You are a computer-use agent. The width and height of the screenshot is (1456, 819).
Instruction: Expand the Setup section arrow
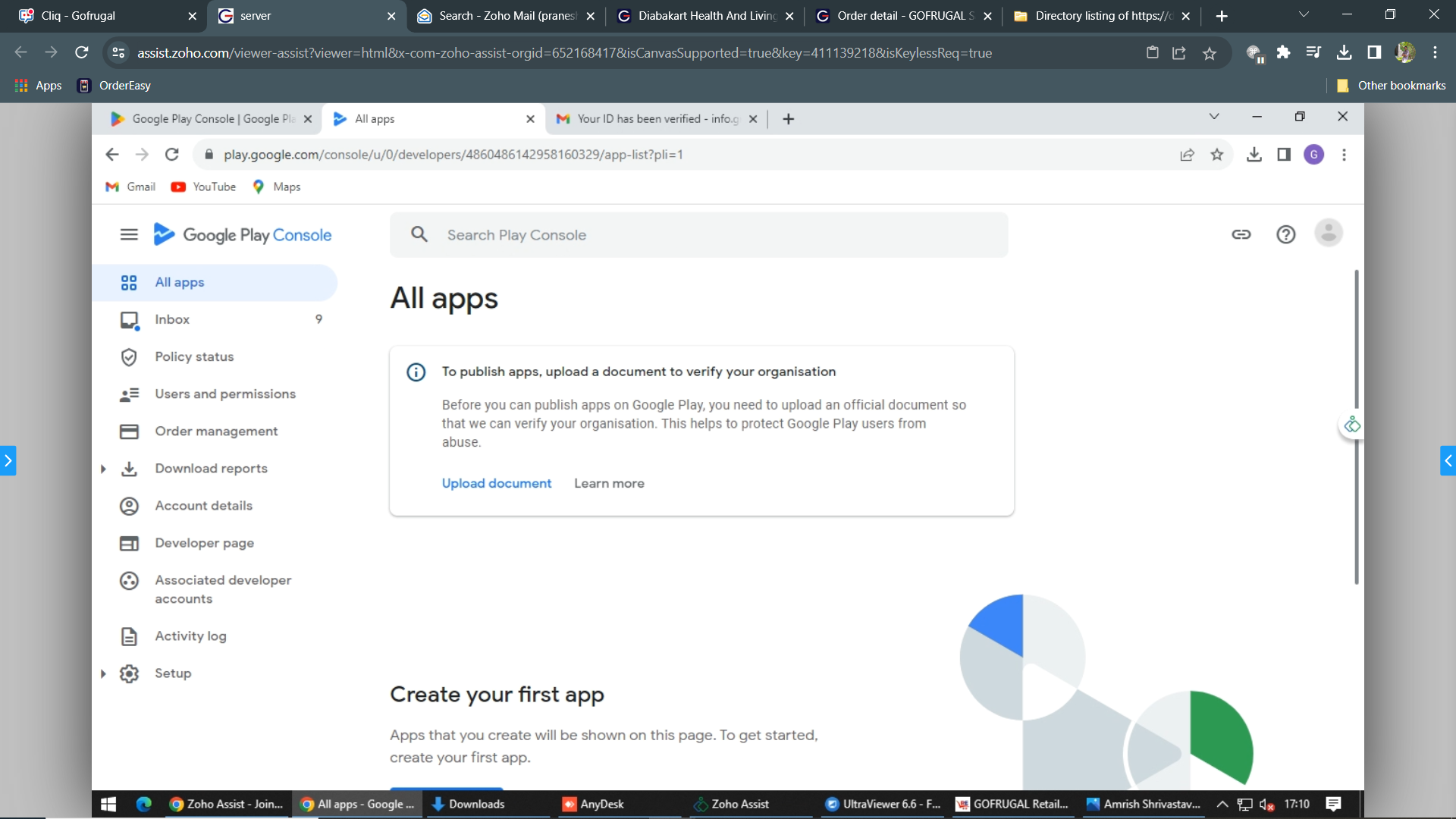click(x=103, y=674)
